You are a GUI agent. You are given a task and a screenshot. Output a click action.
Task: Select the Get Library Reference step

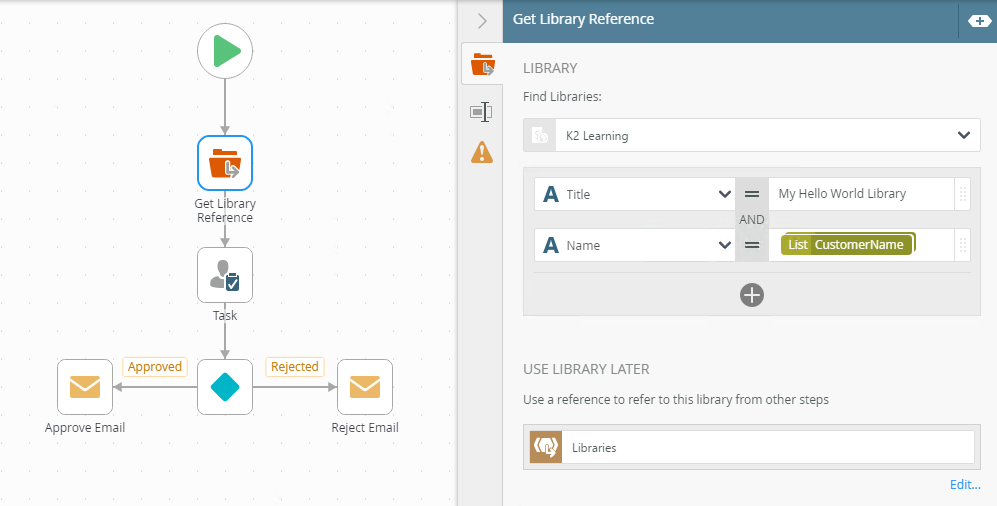(225, 163)
